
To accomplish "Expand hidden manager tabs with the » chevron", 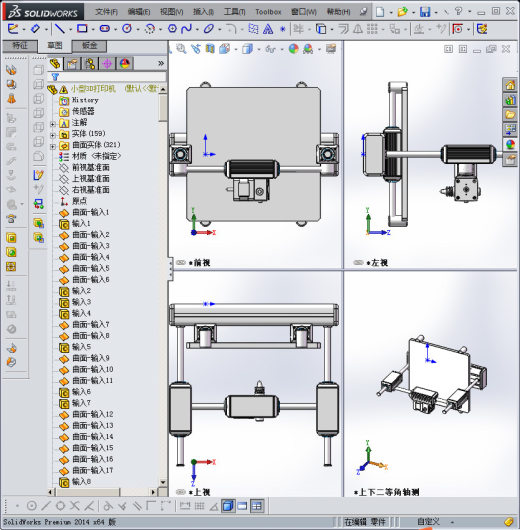I will click(161, 63).
